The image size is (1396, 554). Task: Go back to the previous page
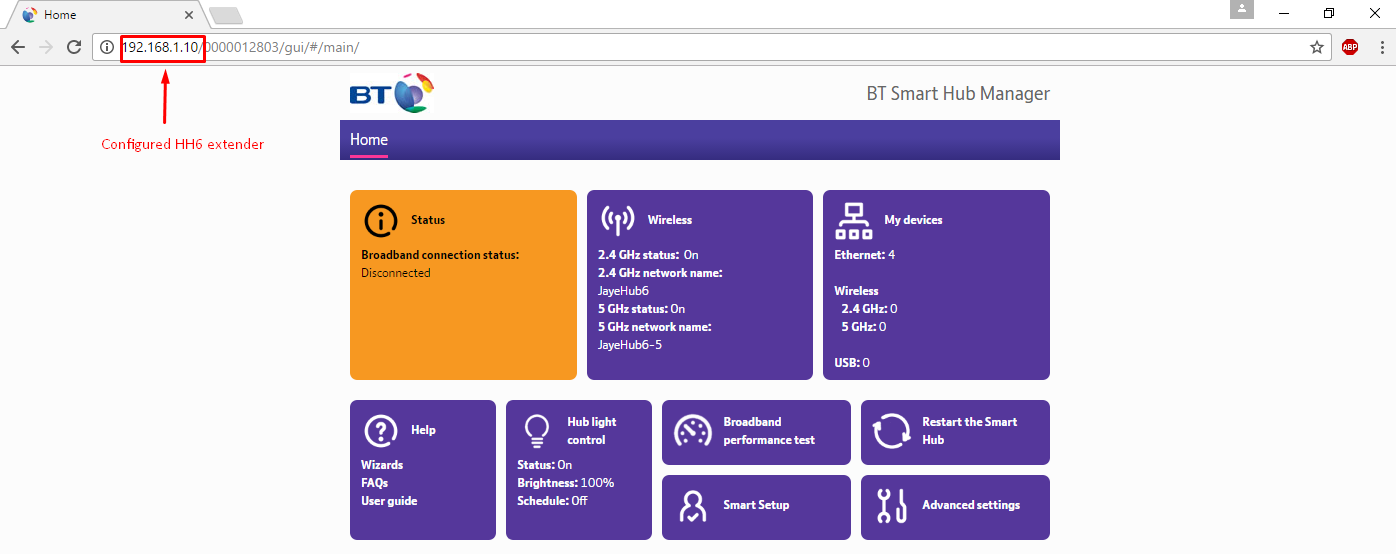tap(18, 47)
